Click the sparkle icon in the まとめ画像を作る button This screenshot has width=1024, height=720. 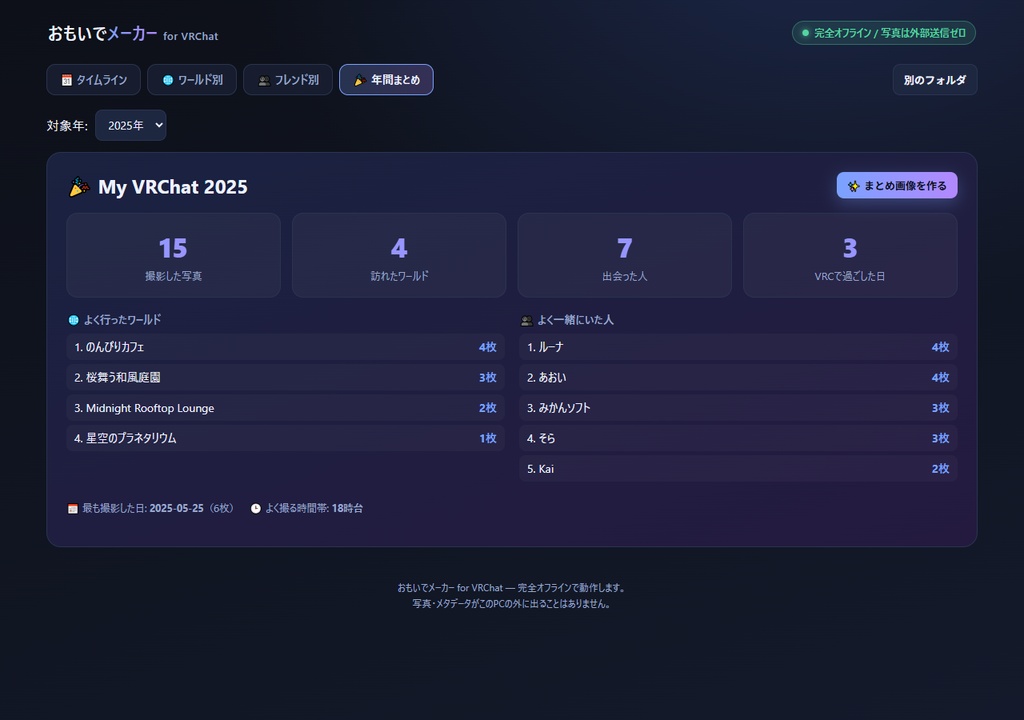pos(853,186)
